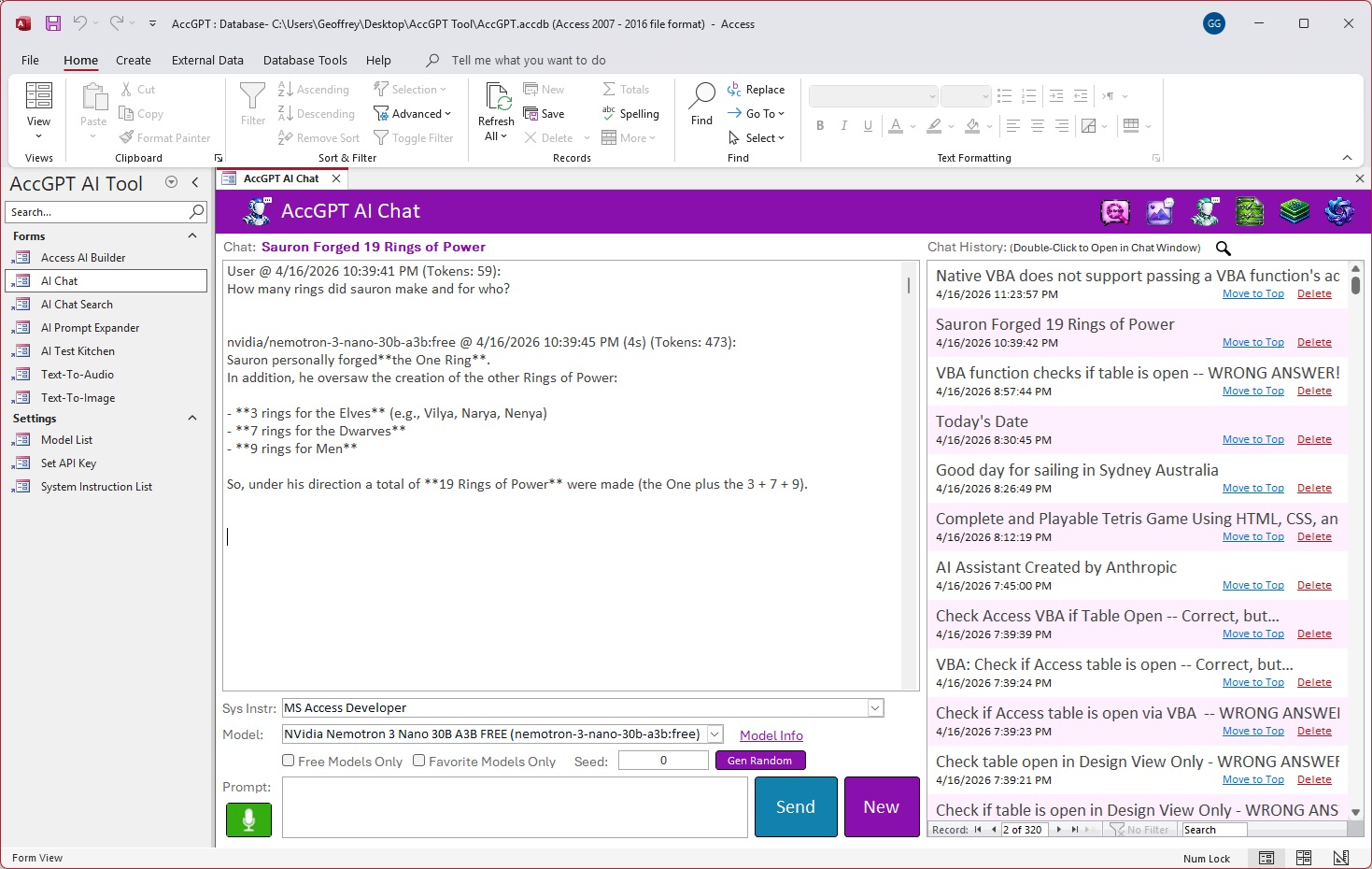The image size is (1372, 869).
Task: Open the Model Info link
Action: coord(771,735)
